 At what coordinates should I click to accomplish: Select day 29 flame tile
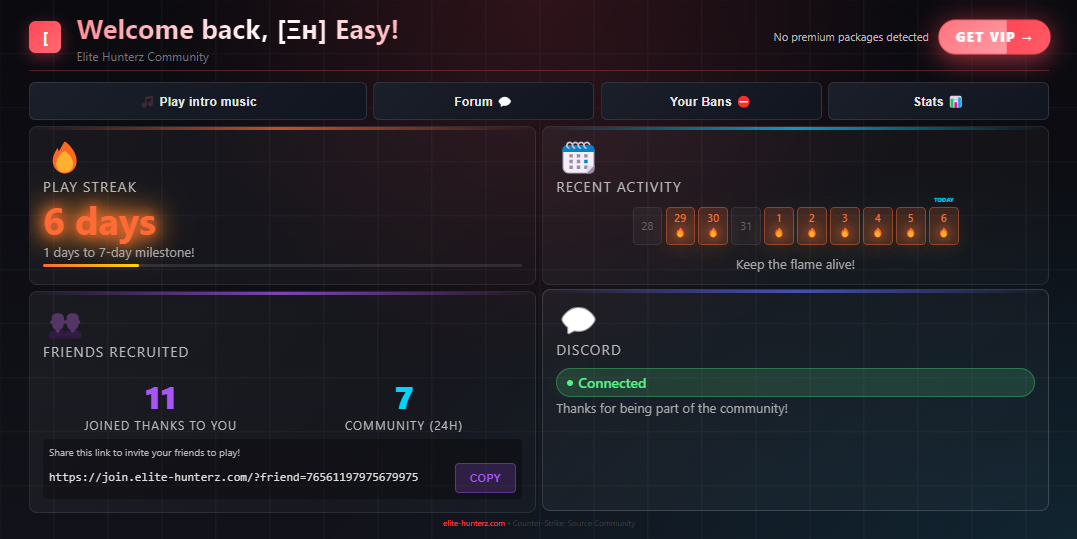pos(680,226)
